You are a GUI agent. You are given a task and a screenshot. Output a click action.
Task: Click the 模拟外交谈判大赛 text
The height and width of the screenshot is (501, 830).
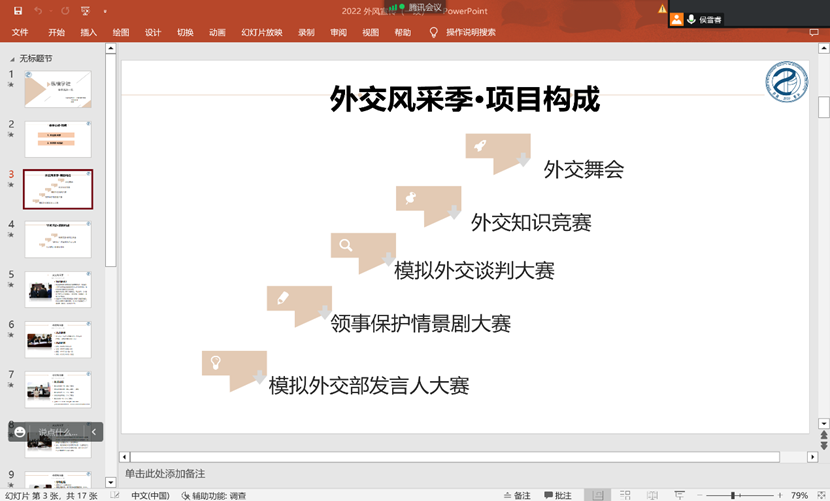pos(474,271)
